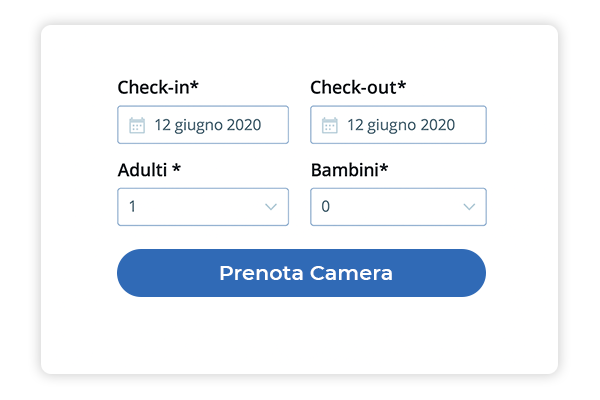Click the Check-out* label
Screen dimensions: 600x400
tap(358, 87)
